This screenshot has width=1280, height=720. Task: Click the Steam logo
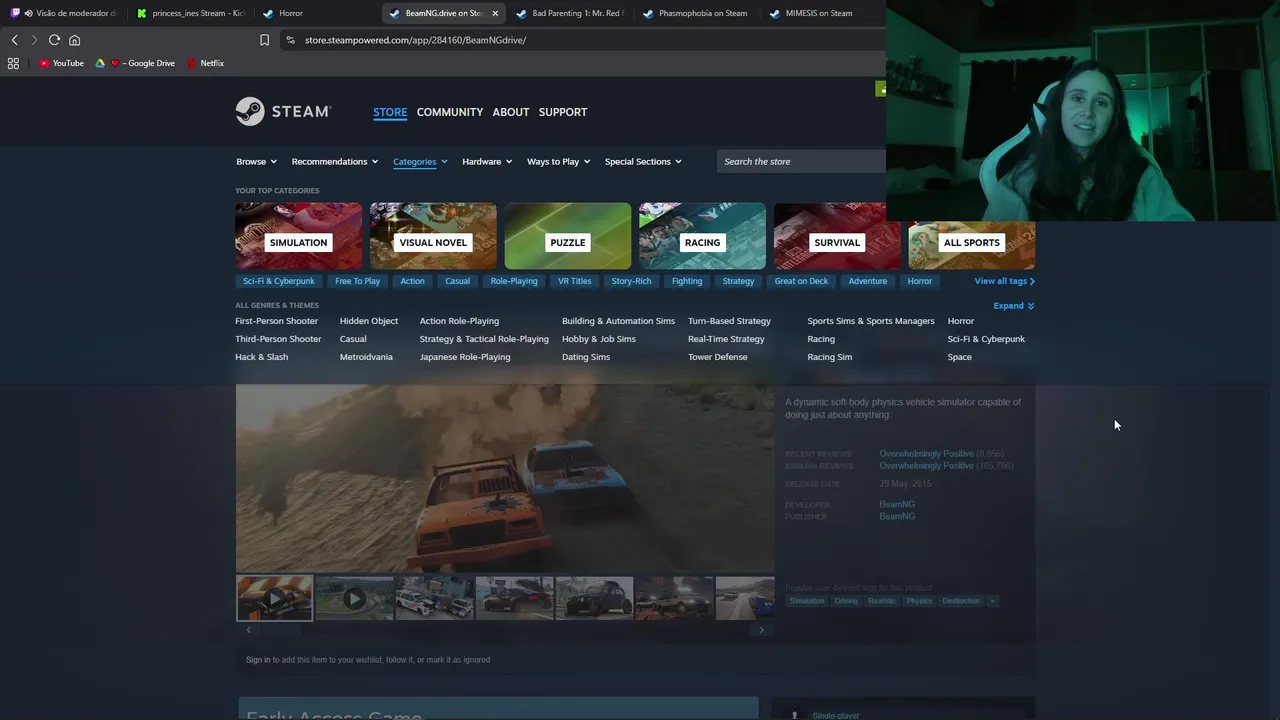click(x=283, y=112)
